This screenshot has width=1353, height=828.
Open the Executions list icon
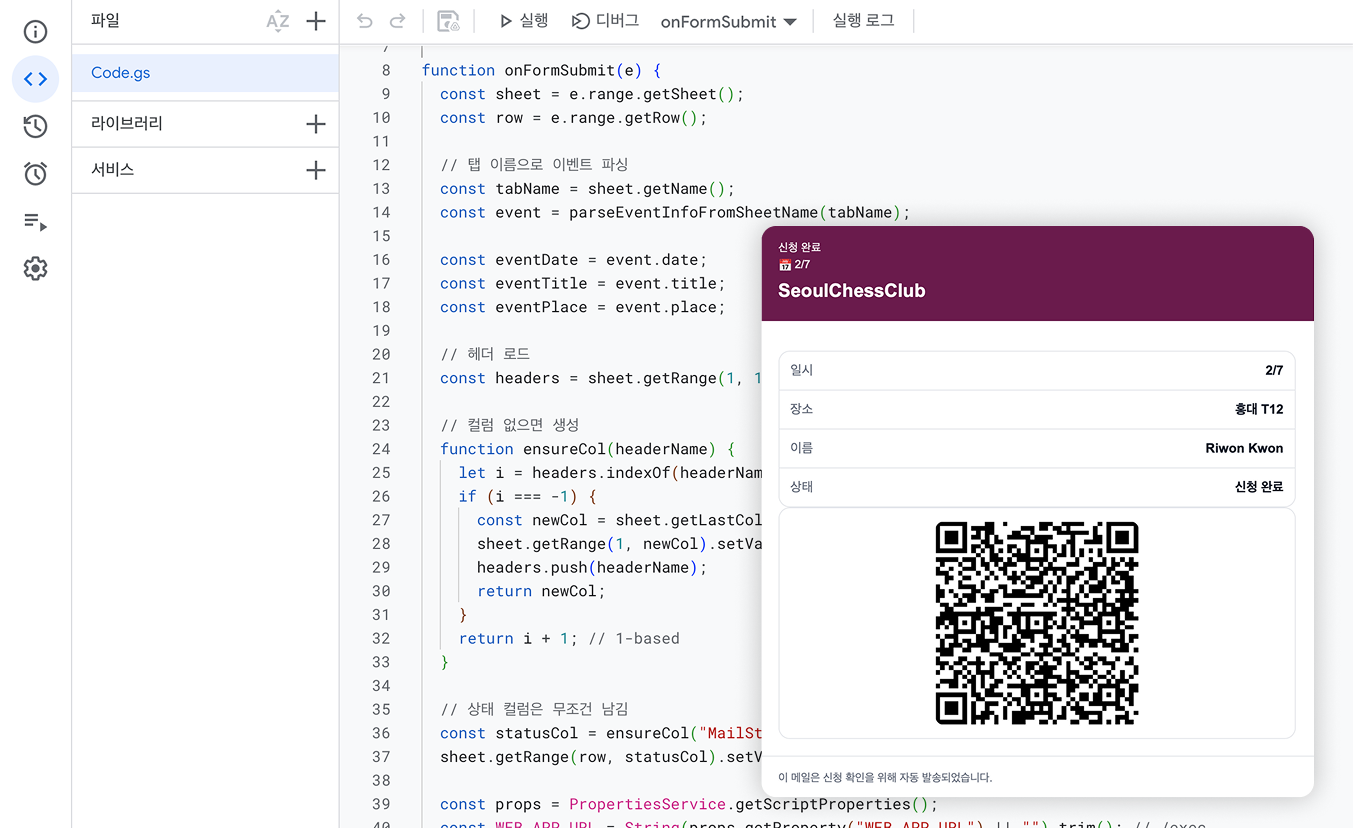click(35, 221)
